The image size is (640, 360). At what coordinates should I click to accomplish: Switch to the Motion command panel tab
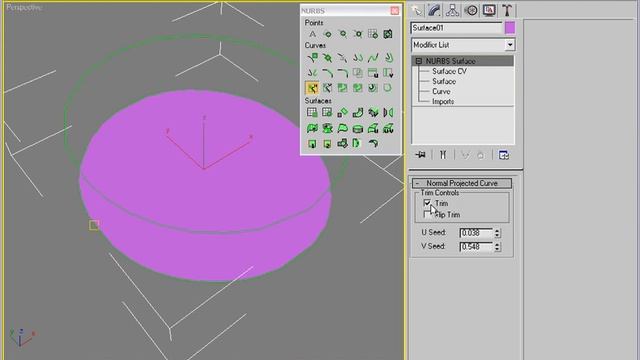[x=471, y=10]
